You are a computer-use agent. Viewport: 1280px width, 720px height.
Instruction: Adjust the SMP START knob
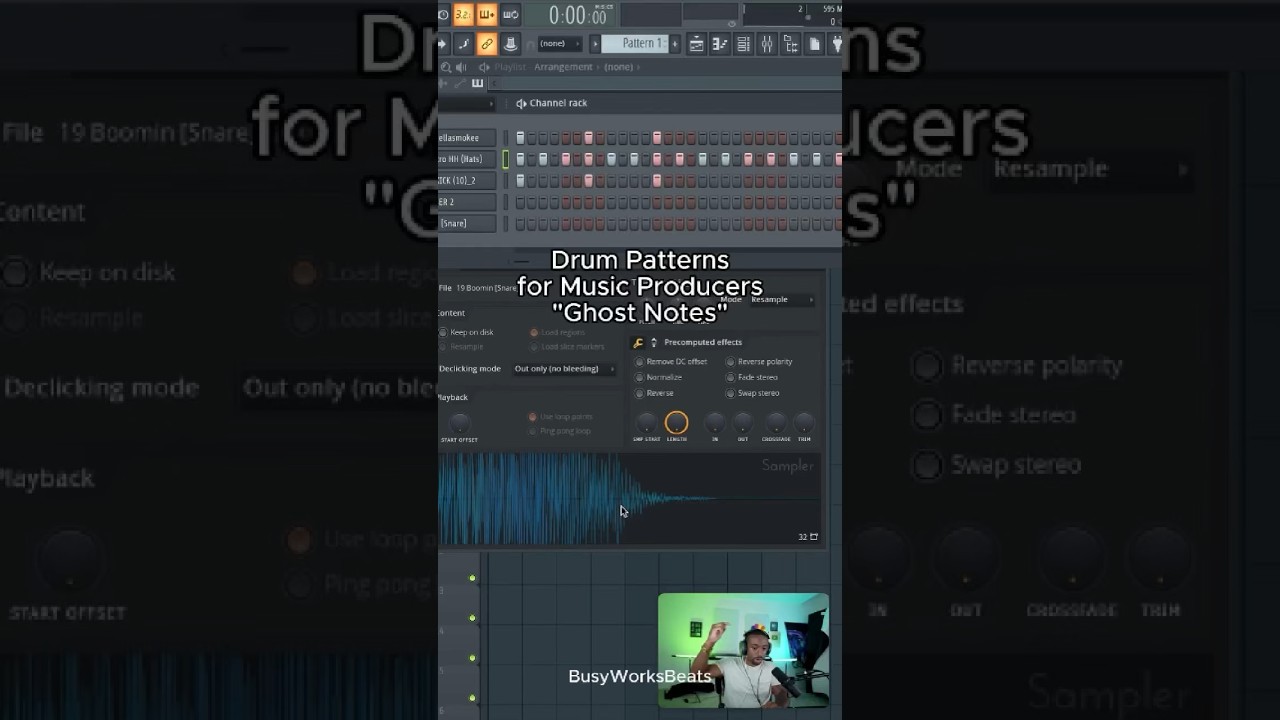pyautogui.click(x=646, y=423)
